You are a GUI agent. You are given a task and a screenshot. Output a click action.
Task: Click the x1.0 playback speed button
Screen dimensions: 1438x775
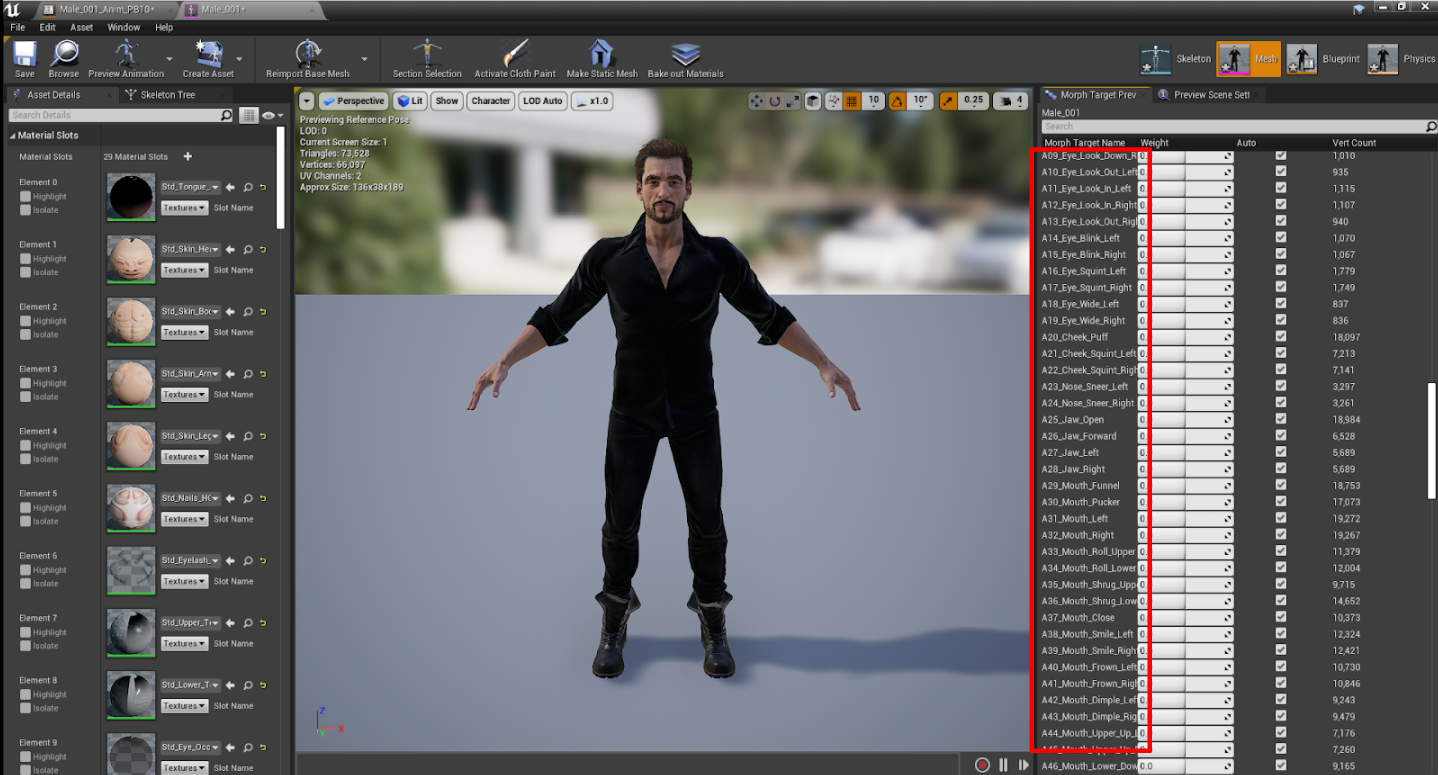[x=592, y=101]
